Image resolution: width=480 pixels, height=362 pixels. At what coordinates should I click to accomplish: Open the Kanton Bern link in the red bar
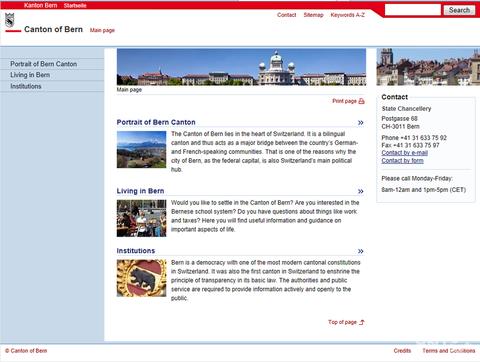pos(40,5)
